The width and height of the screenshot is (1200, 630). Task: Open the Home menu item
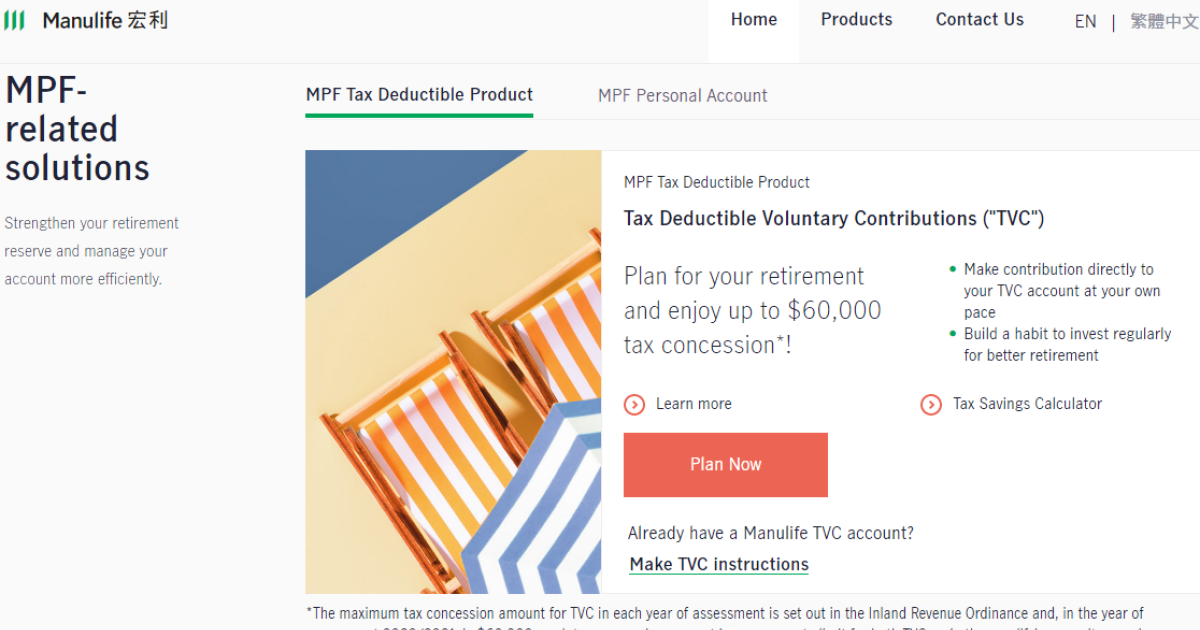754,20
